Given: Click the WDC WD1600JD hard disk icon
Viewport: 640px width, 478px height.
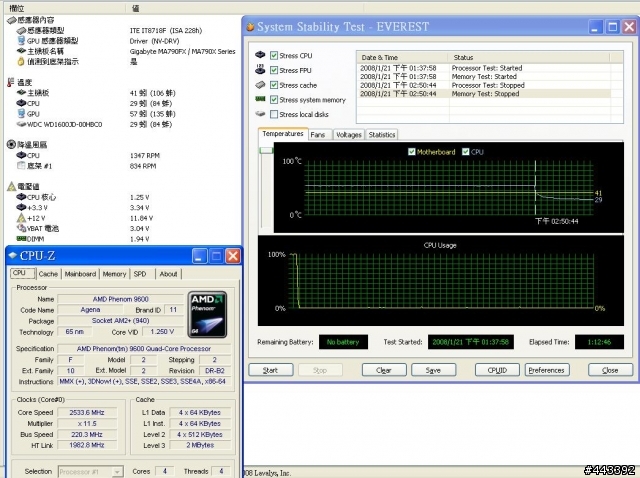Looking at the screenshot, I should coord(21,124).
